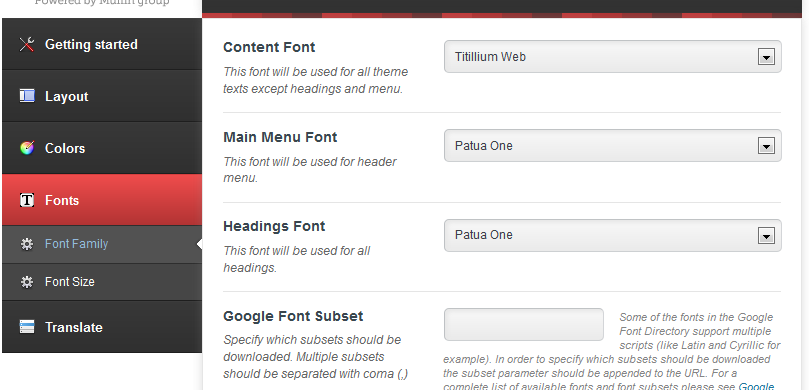
Task: Click the gear icon next to Font Size
Action: (27, 282)
